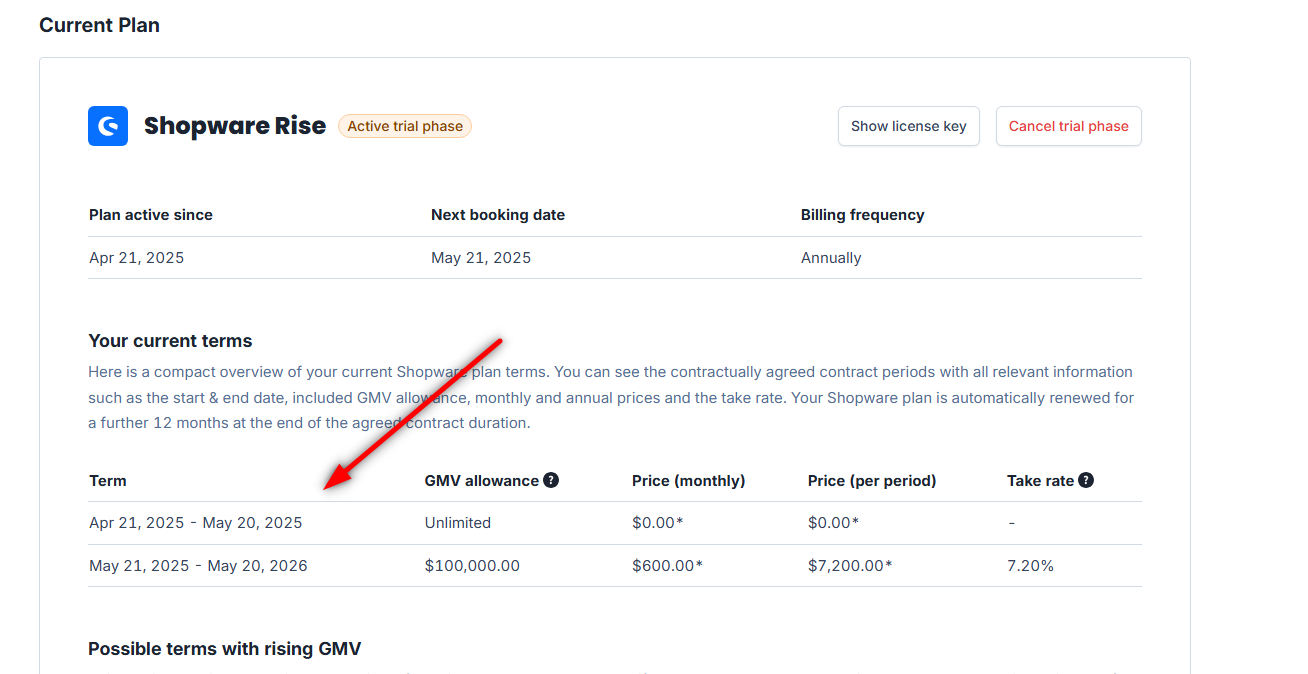The image size is (1308, 674).
Task: Click the 7.20% take rate value
Action: click(1030, 566)
